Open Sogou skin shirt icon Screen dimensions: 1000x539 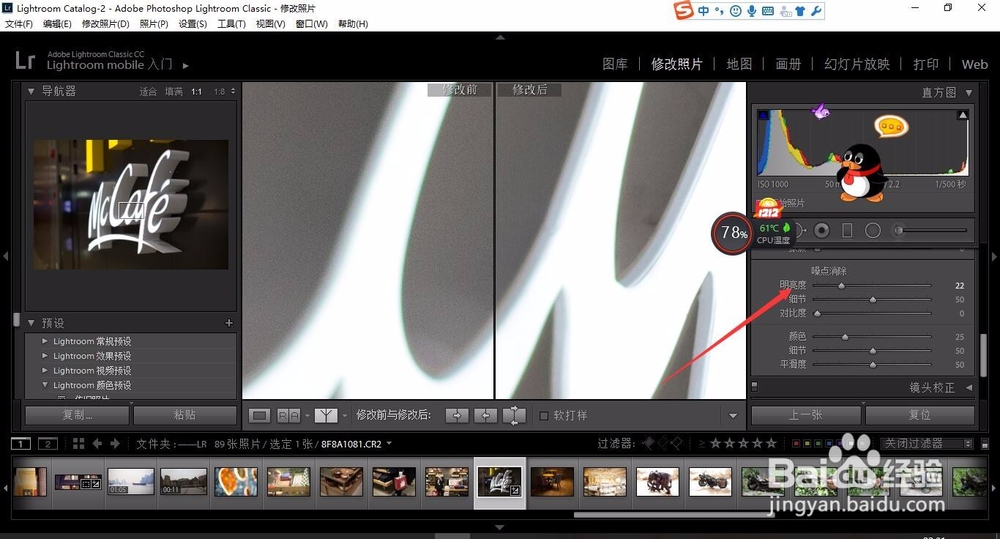click(x=800, y=11)
